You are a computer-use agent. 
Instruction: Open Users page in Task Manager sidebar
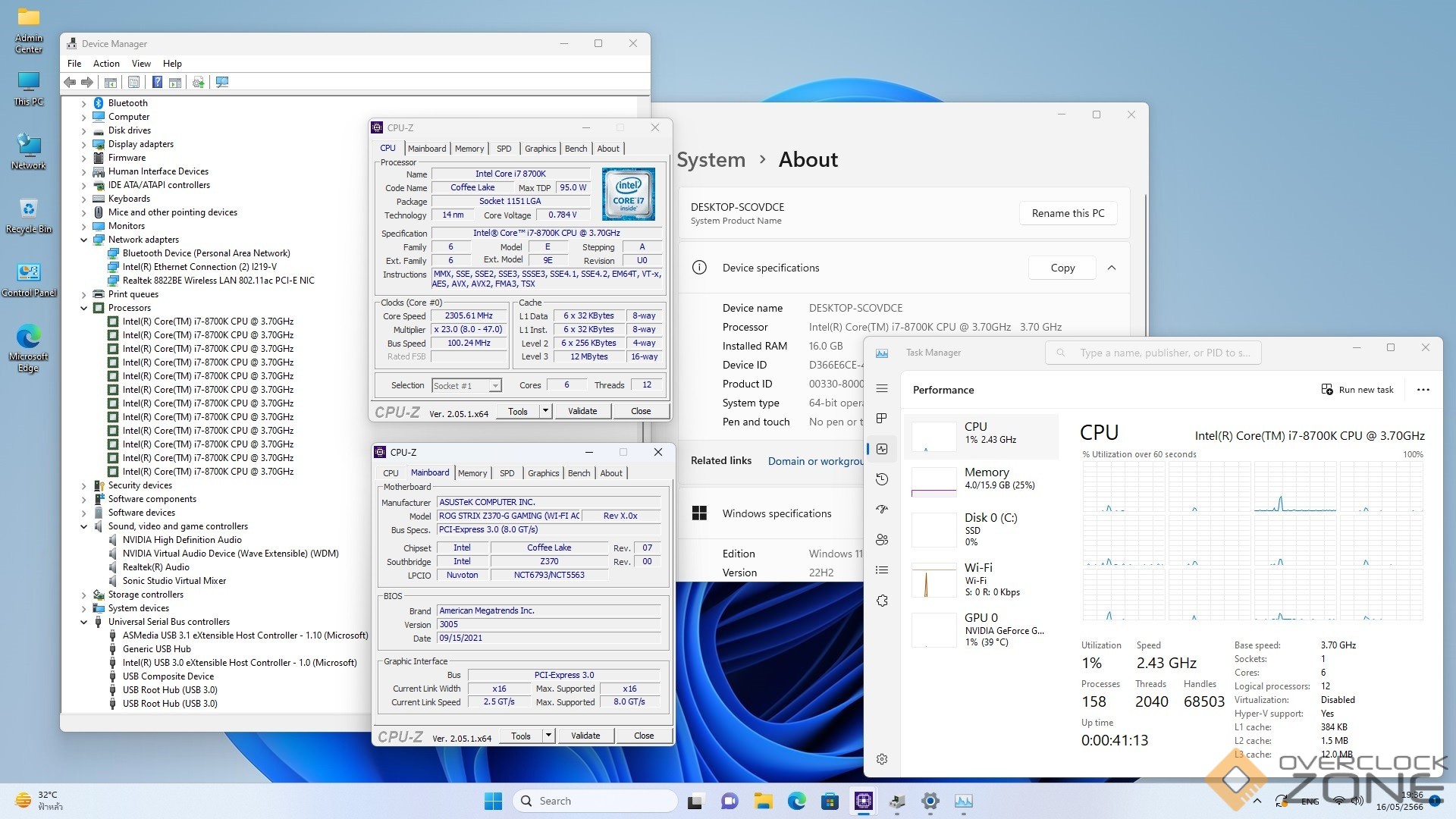click(882, 540)
